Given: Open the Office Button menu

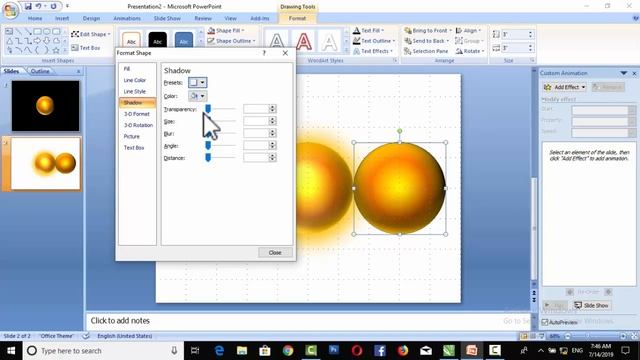Looking at the screenshot, I should click(x=10, y=10).
